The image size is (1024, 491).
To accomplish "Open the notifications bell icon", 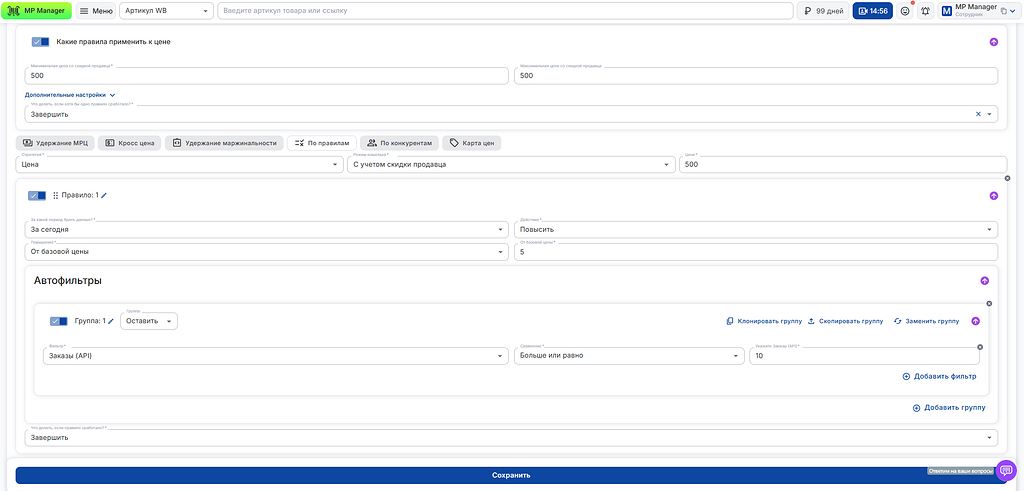I will point(925,11).
